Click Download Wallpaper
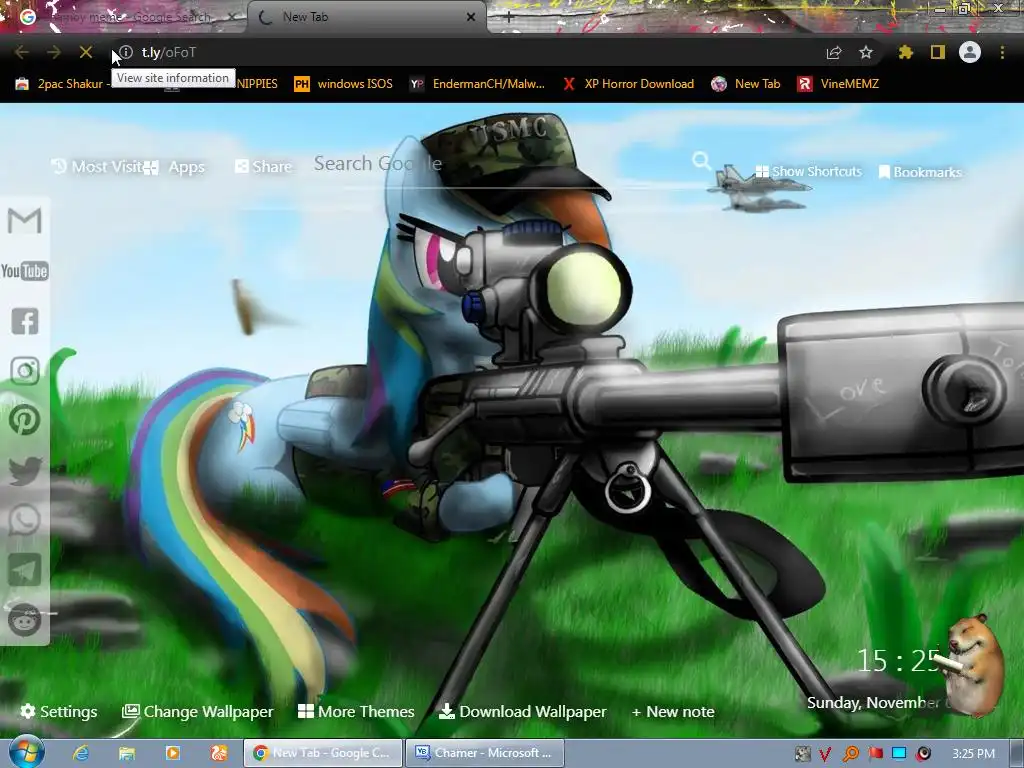 pyautogui.click(x=522, y=711)
